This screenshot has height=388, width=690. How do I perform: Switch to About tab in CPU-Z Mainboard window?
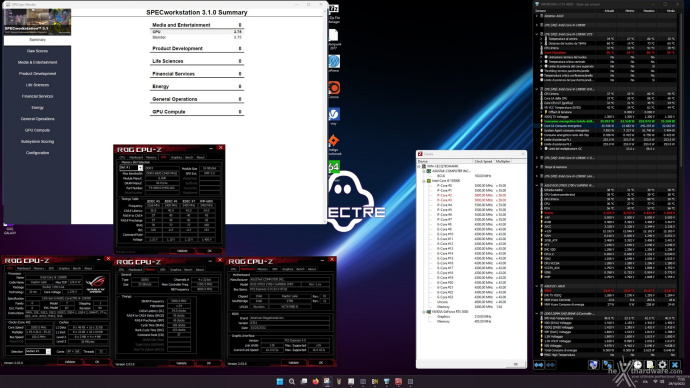pyautogui.click(x=312, y=269)
